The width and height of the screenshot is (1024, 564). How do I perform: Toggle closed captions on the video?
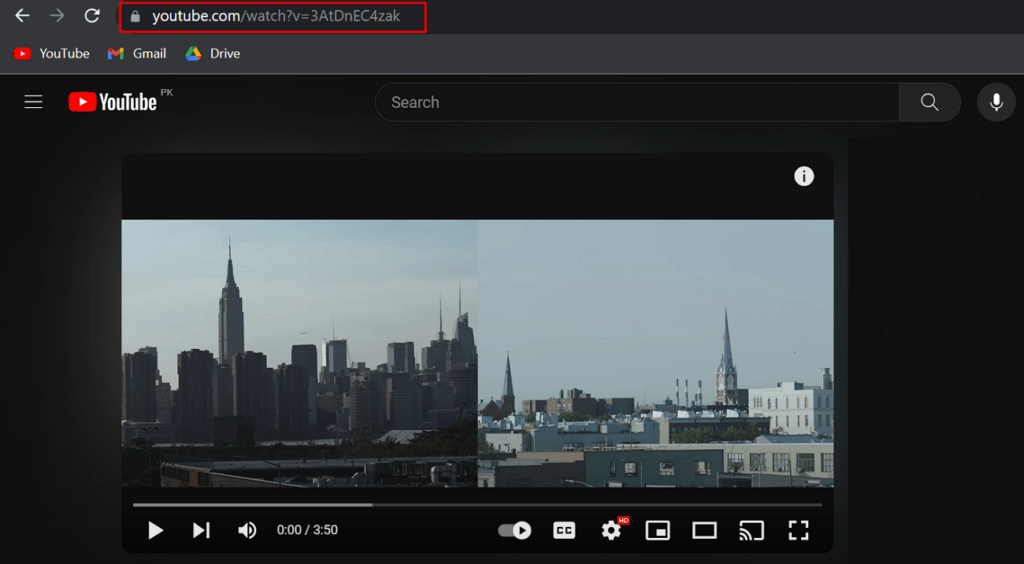(x=564, y=530)
